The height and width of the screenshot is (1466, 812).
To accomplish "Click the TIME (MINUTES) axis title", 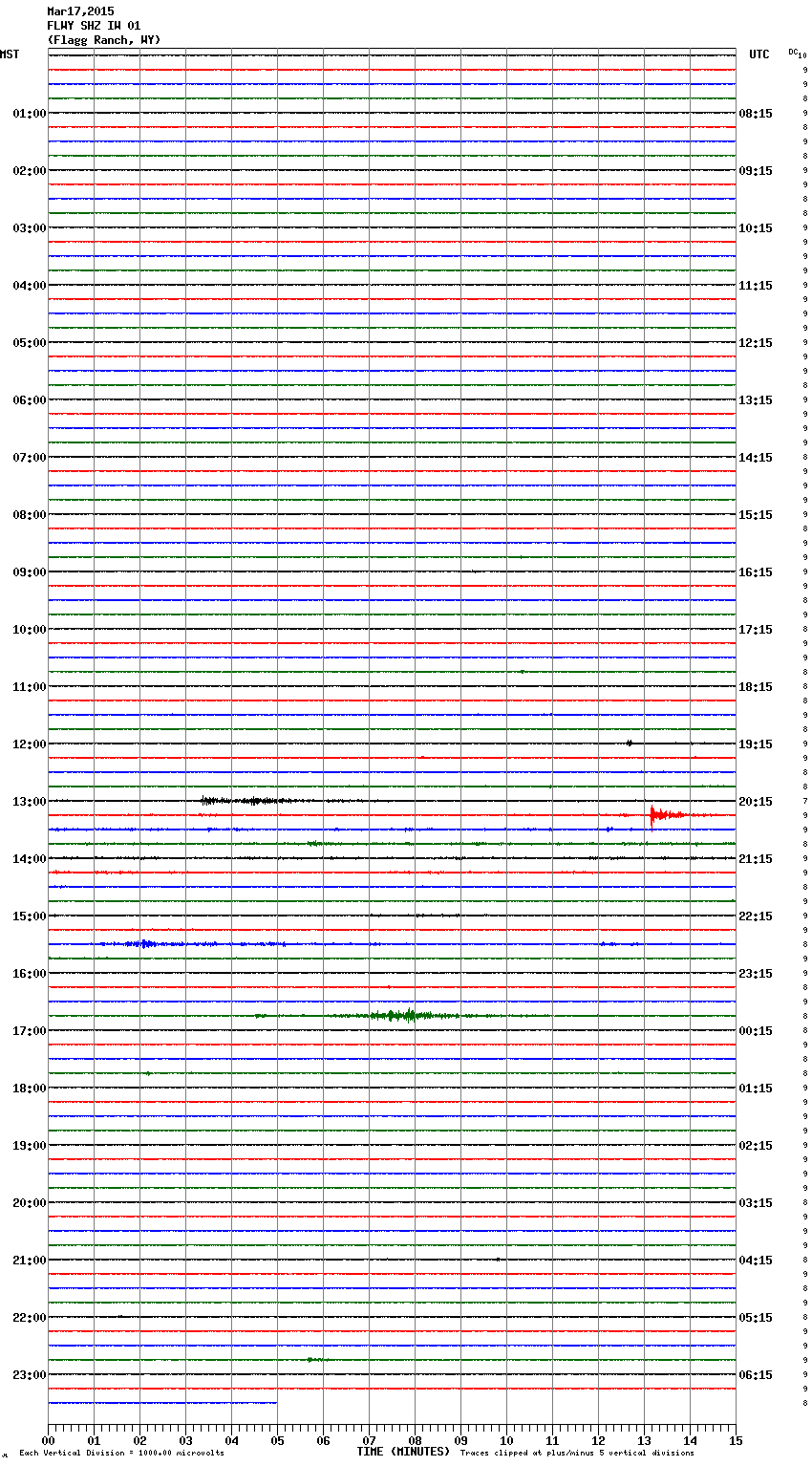I will pyautogui.click(x=403, y=1452).
